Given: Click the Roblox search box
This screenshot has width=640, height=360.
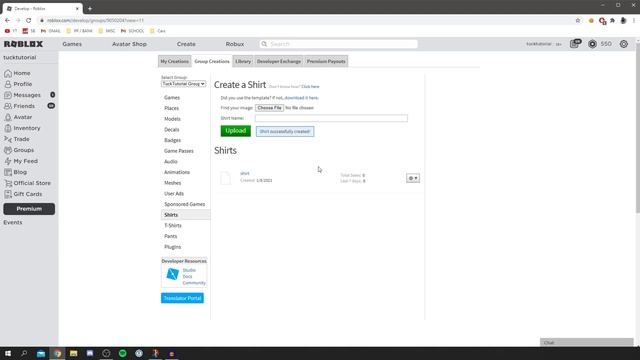Looking at the screenshot, I should point(338,44).
